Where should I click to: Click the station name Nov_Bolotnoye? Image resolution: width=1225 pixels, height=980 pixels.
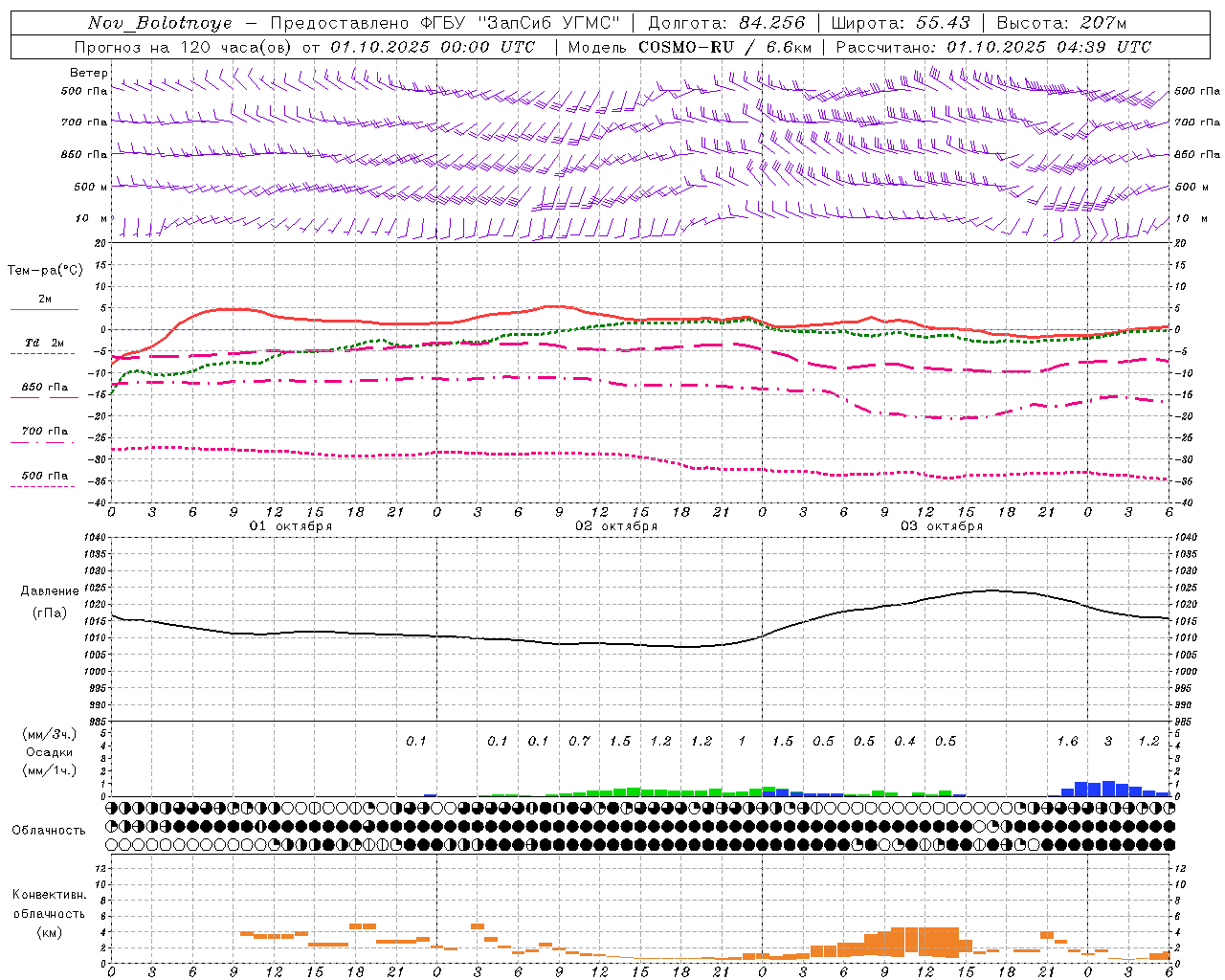[160, 23]
